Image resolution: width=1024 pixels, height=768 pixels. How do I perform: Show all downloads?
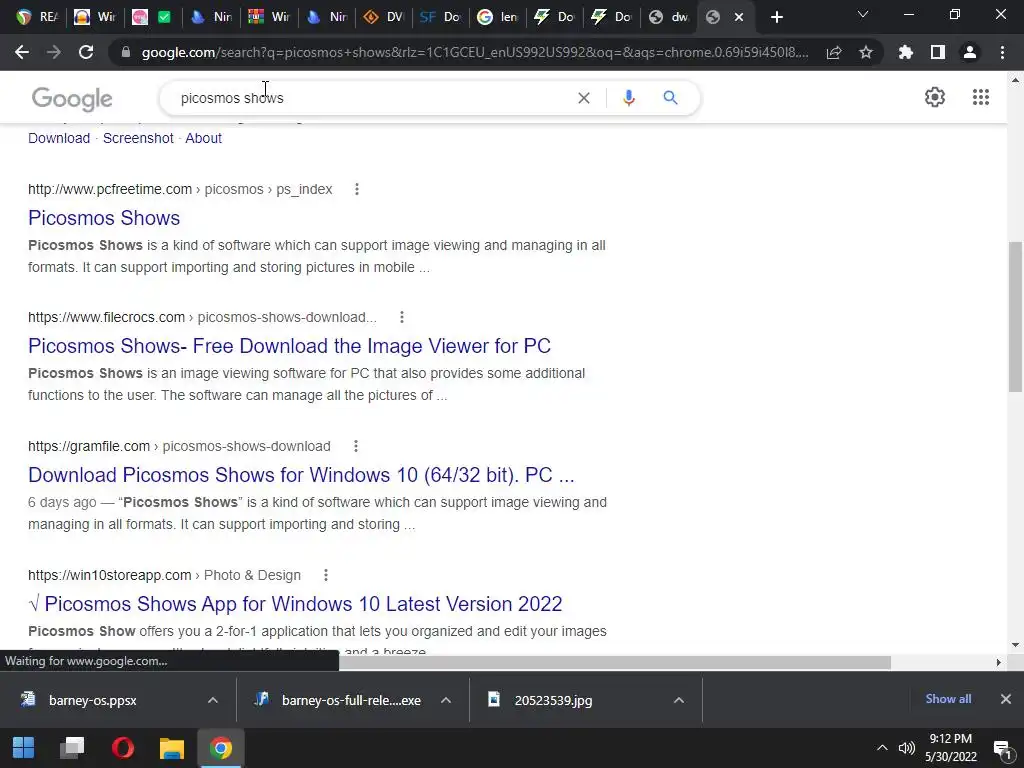click(x=948, y=699)
